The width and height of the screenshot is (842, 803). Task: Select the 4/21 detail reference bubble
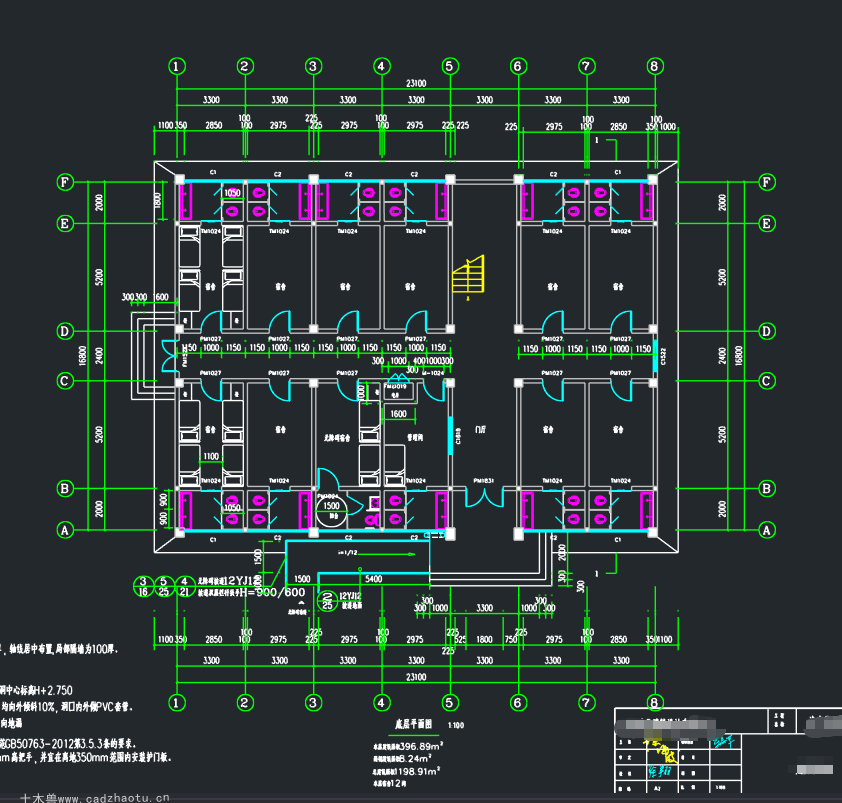tap(184, 587)
